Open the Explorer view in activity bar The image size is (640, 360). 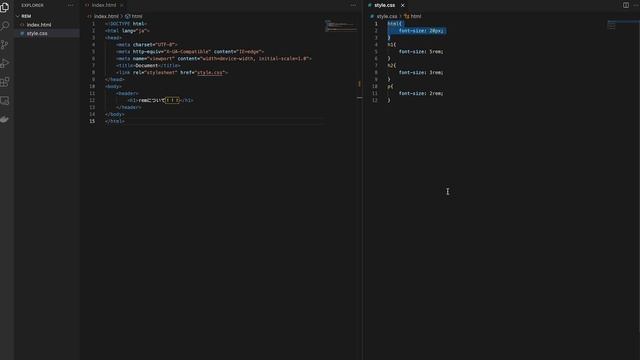(x=5, y=7)
